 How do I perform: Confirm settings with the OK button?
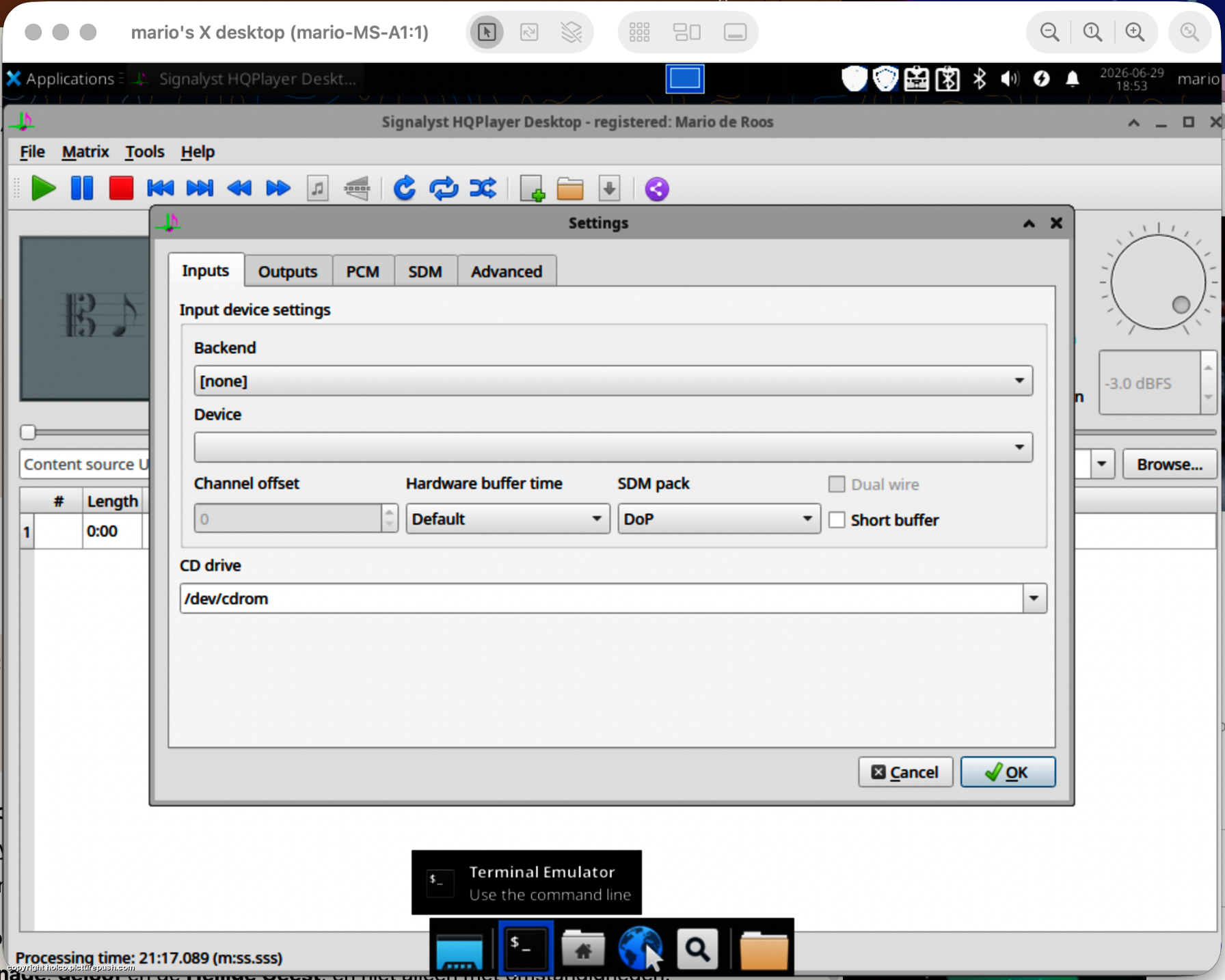pyautogui.click(x=1008, y=772)
